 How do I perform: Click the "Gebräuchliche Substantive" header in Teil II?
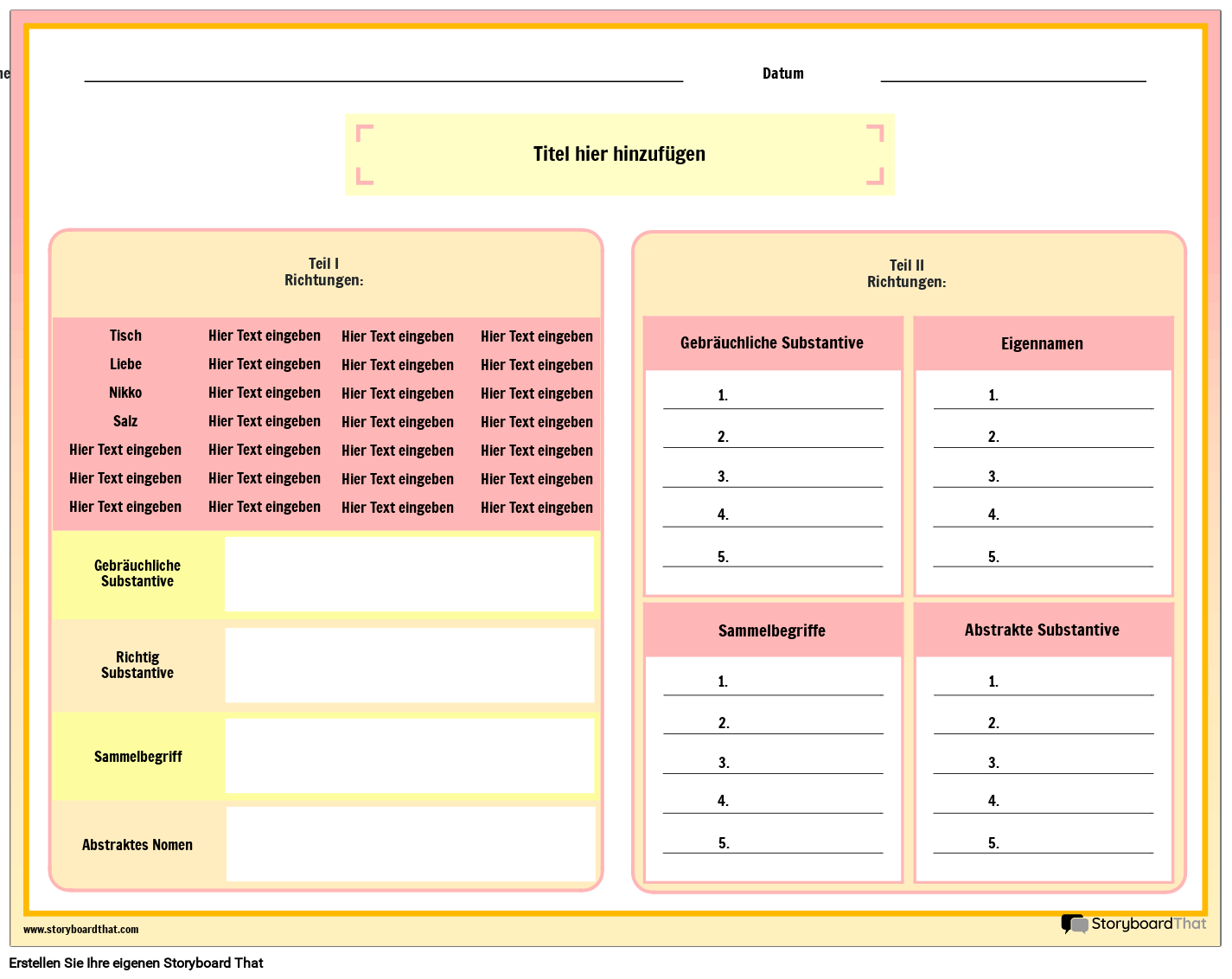772,343
